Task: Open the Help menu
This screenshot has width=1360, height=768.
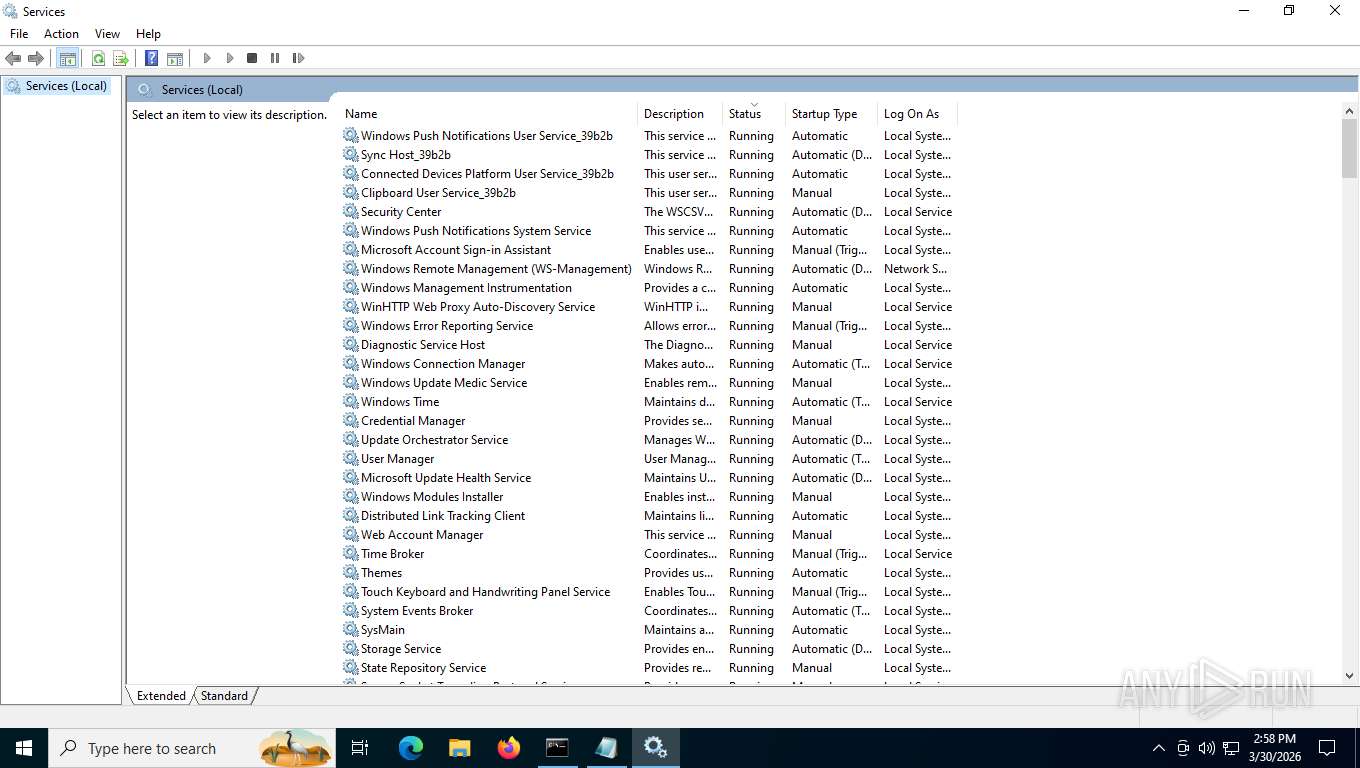Action: (148, 34)
